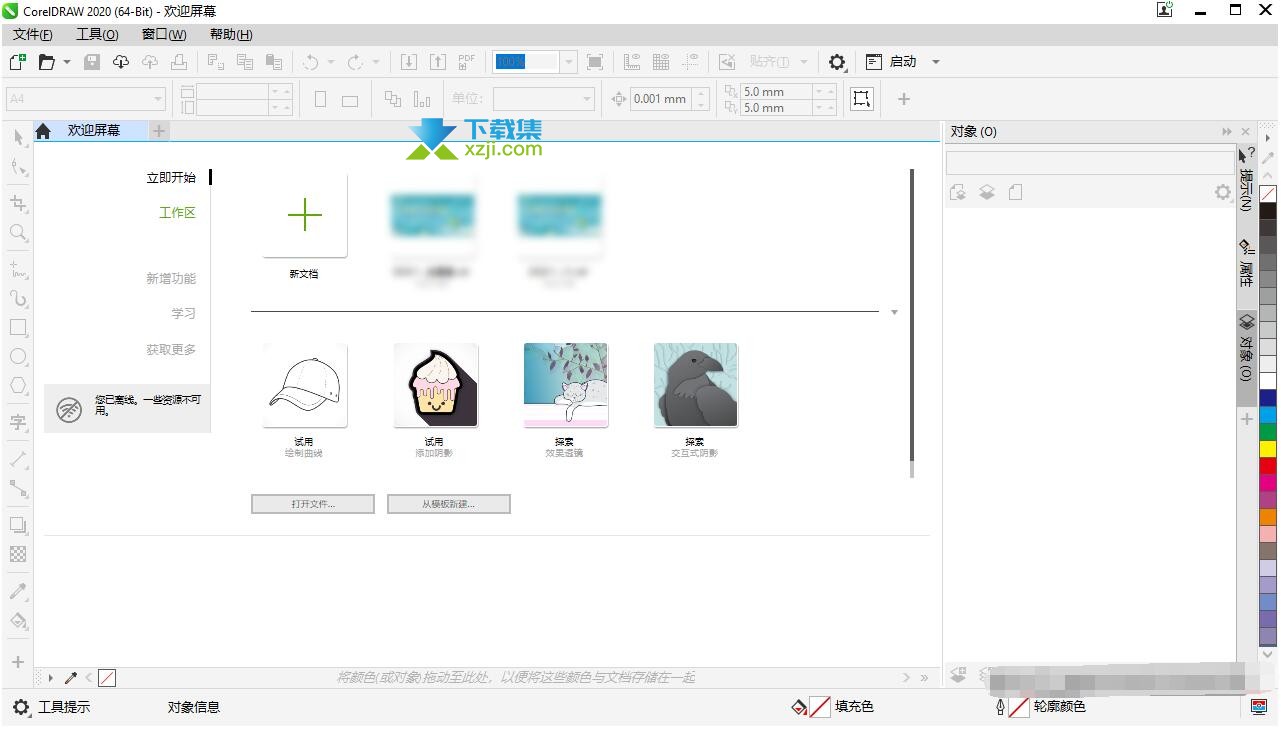1281x729 pixels.
Task: Open the 工具 menu
Action: click(97, 34)
